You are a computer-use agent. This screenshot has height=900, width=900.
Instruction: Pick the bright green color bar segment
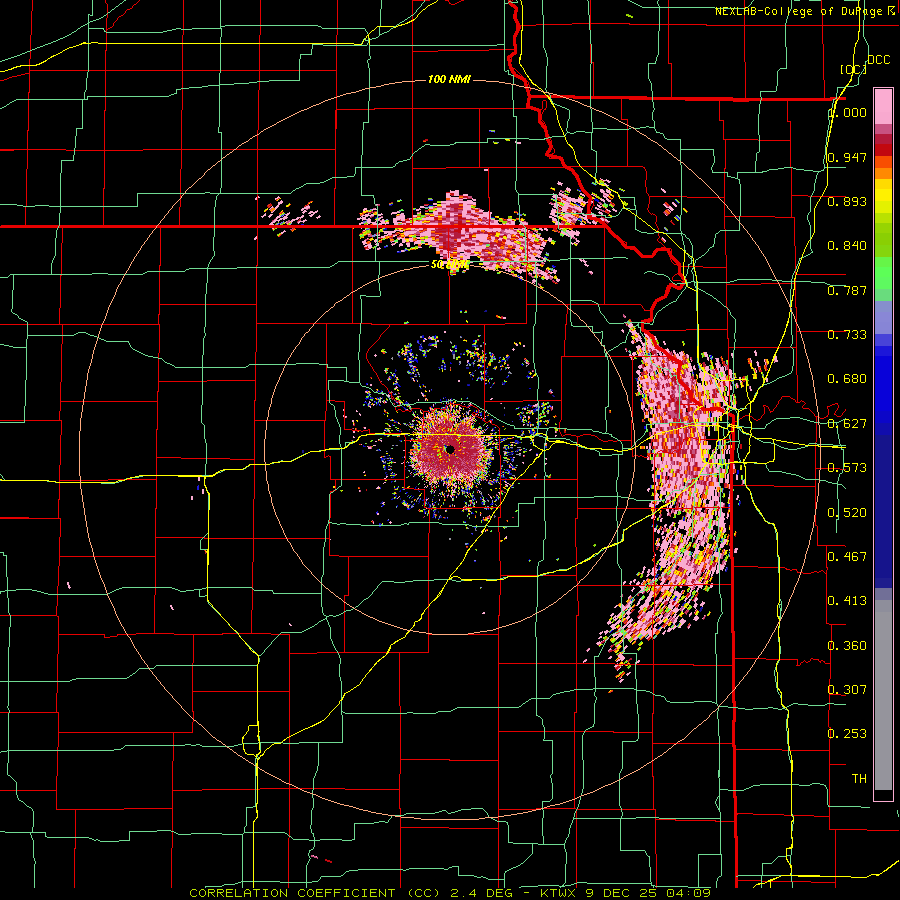pyautogui.click(x=883, y=273)
